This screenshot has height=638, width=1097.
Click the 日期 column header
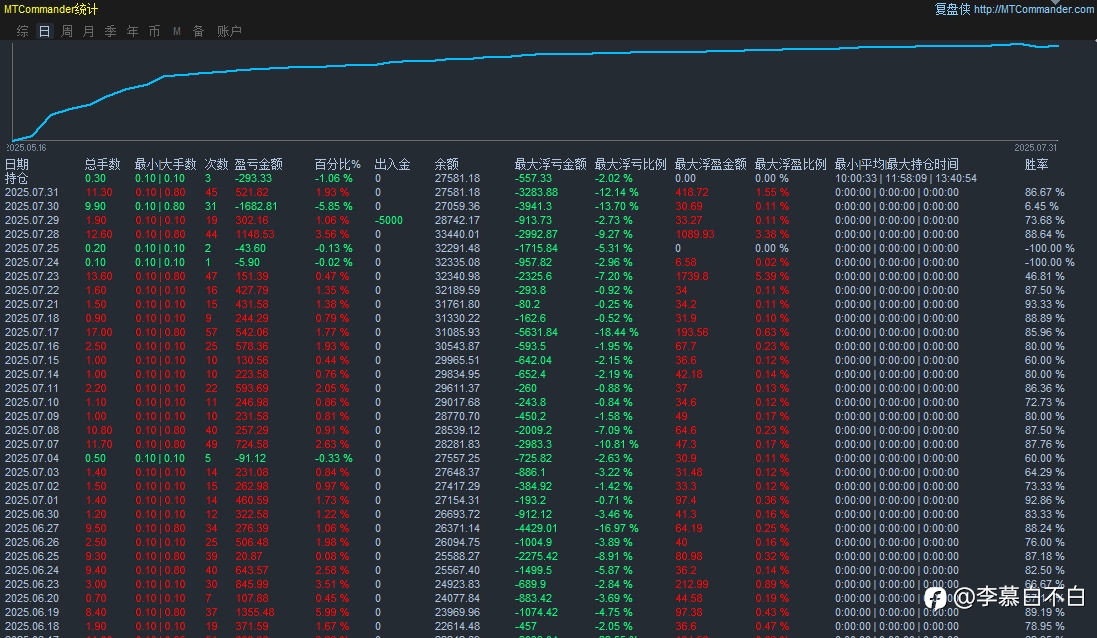pos(17,164)
